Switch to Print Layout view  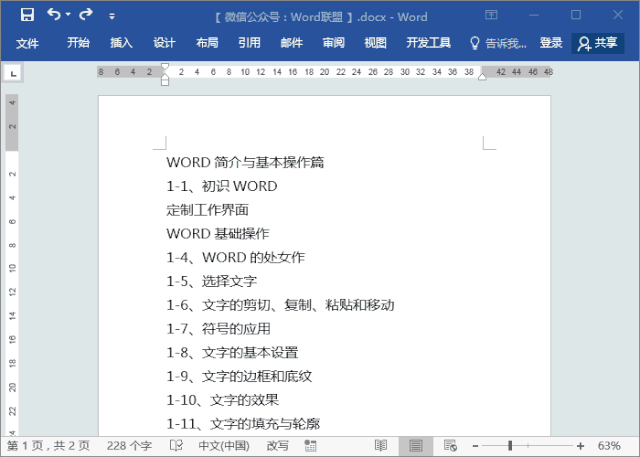coord(416,446)
